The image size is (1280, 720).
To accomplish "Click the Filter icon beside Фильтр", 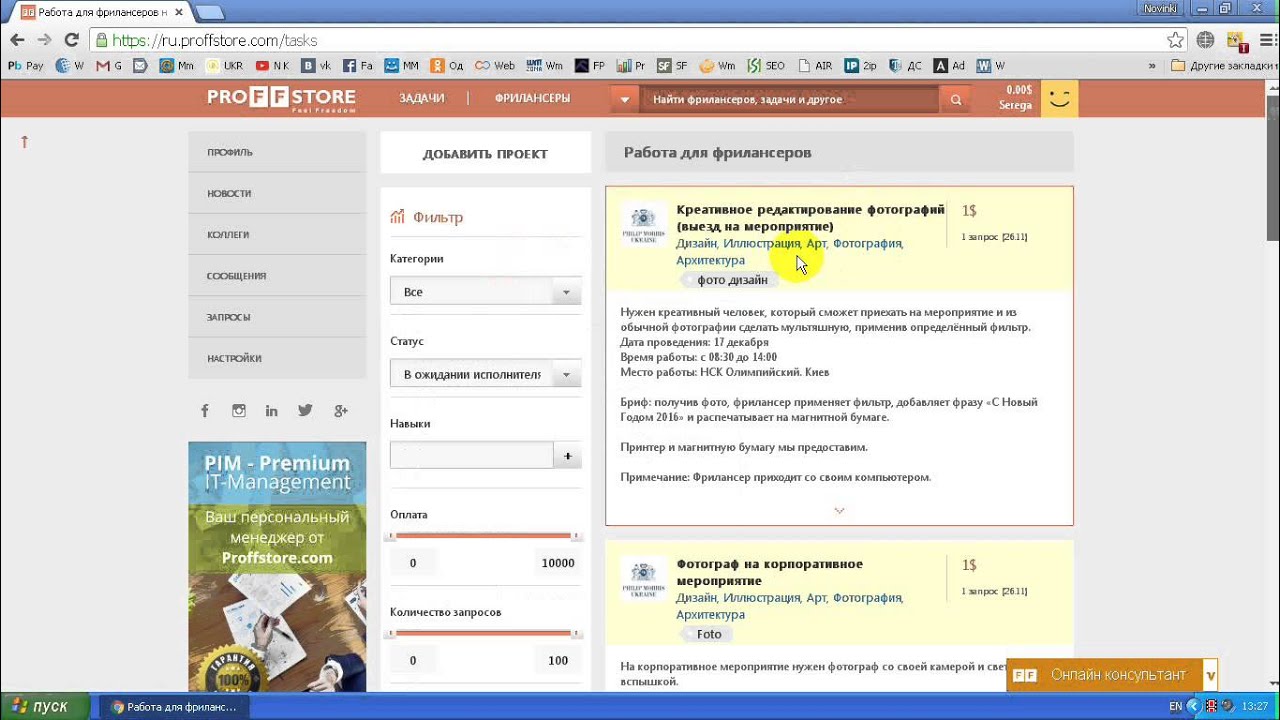I will click(397, 216).
